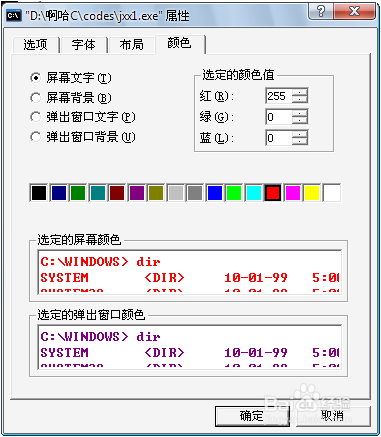381x437 pixels.
Task: Pick the teal color swatch
Action: pos(98,193)
